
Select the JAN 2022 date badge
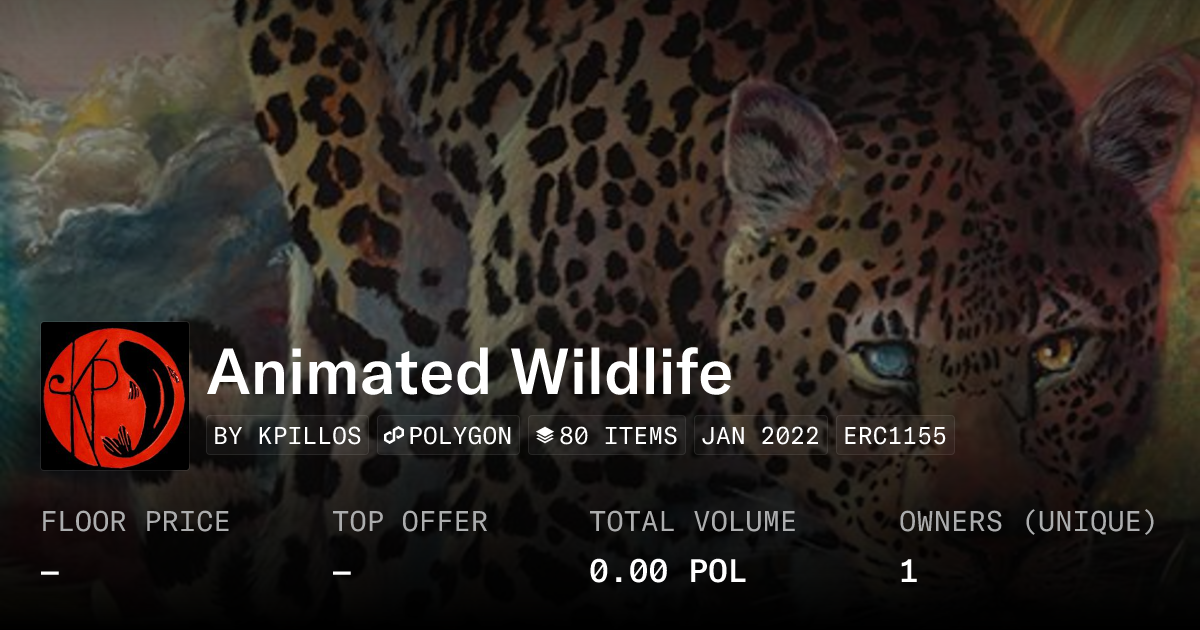(760, 436)
